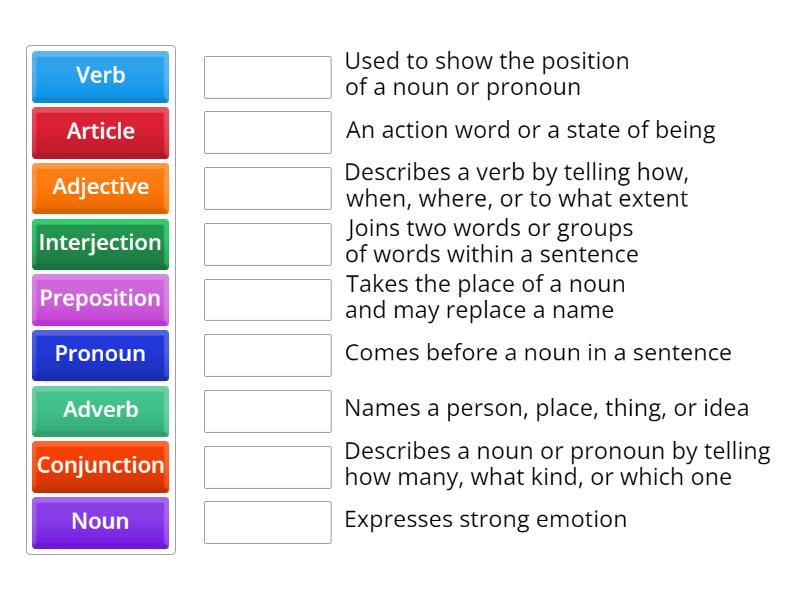Choose the Interjection tile
800x600 pixels.
tap(100, 244)
